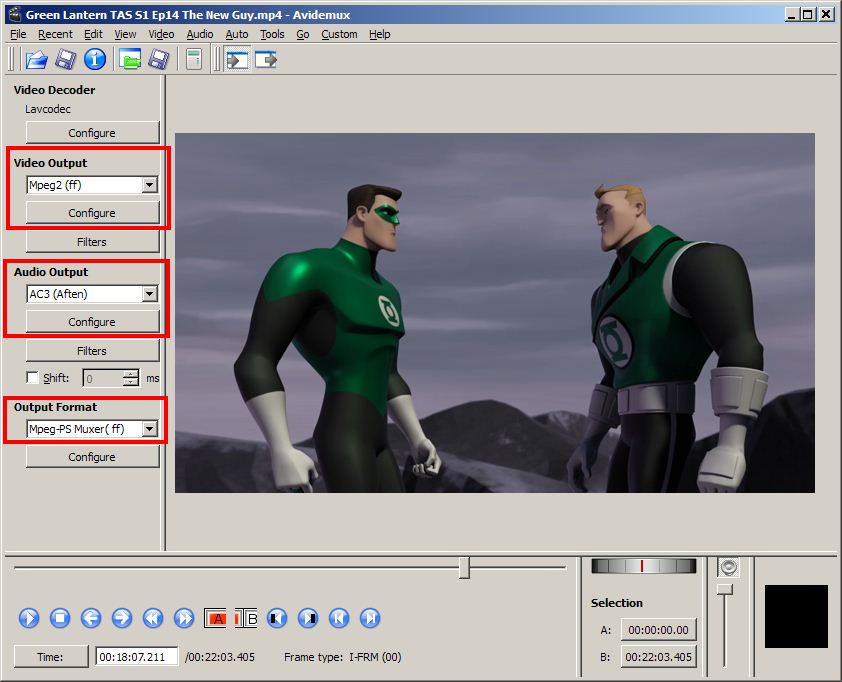Click the timeline seek slider handle
Screen dimensions: 842x682
point(464,568)
